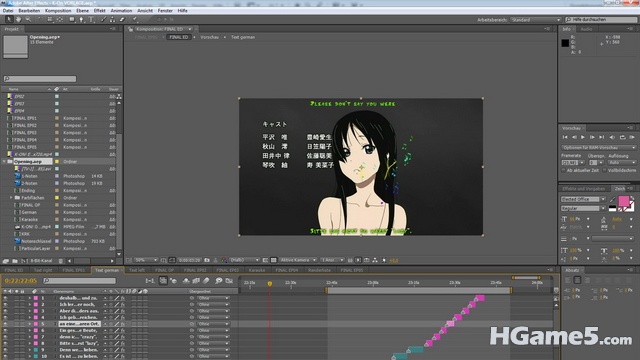
Task: Switch to 'Effekte und Vorgaben' tab
Action: click(x=584, y=189)
